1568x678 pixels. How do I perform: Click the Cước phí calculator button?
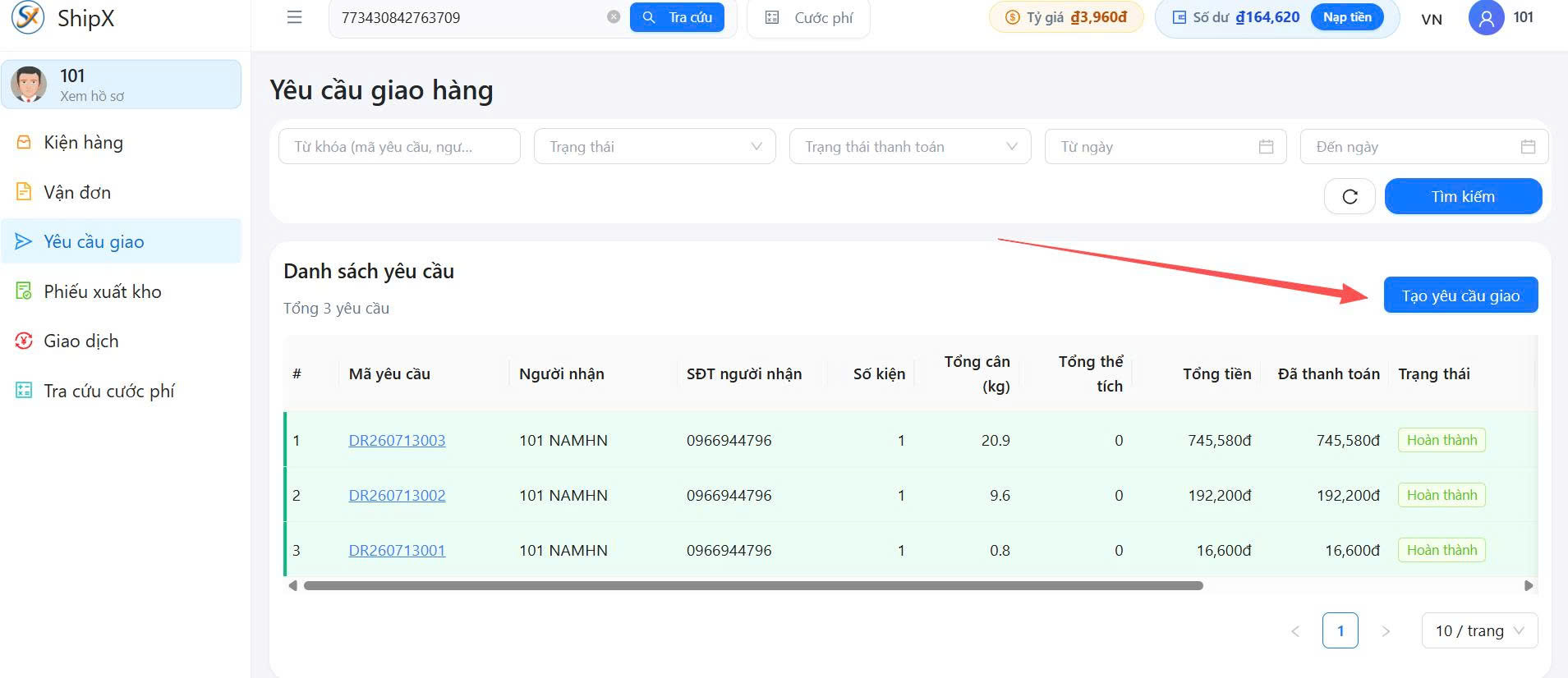(809, 18)
